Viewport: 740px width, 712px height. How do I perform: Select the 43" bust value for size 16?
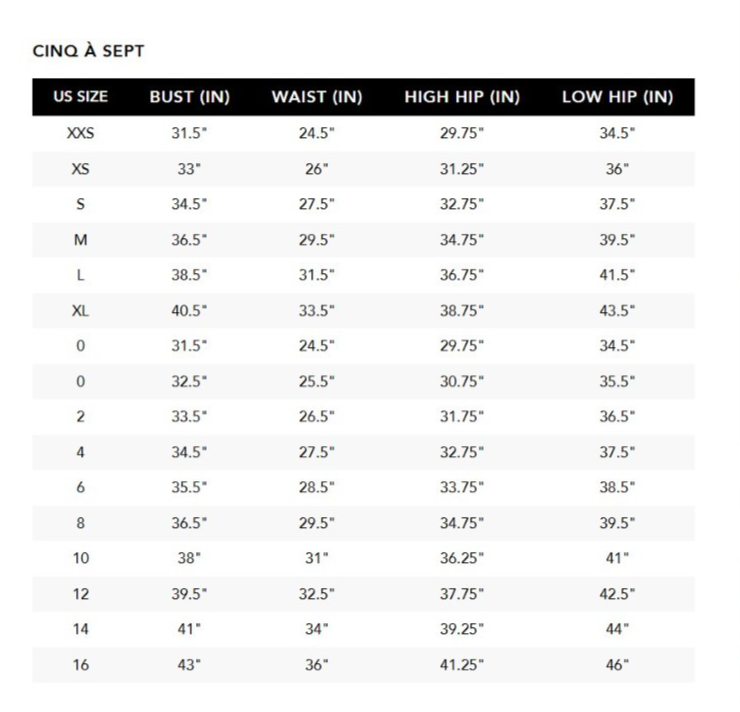pyautogui.click(x=190, y=665)
